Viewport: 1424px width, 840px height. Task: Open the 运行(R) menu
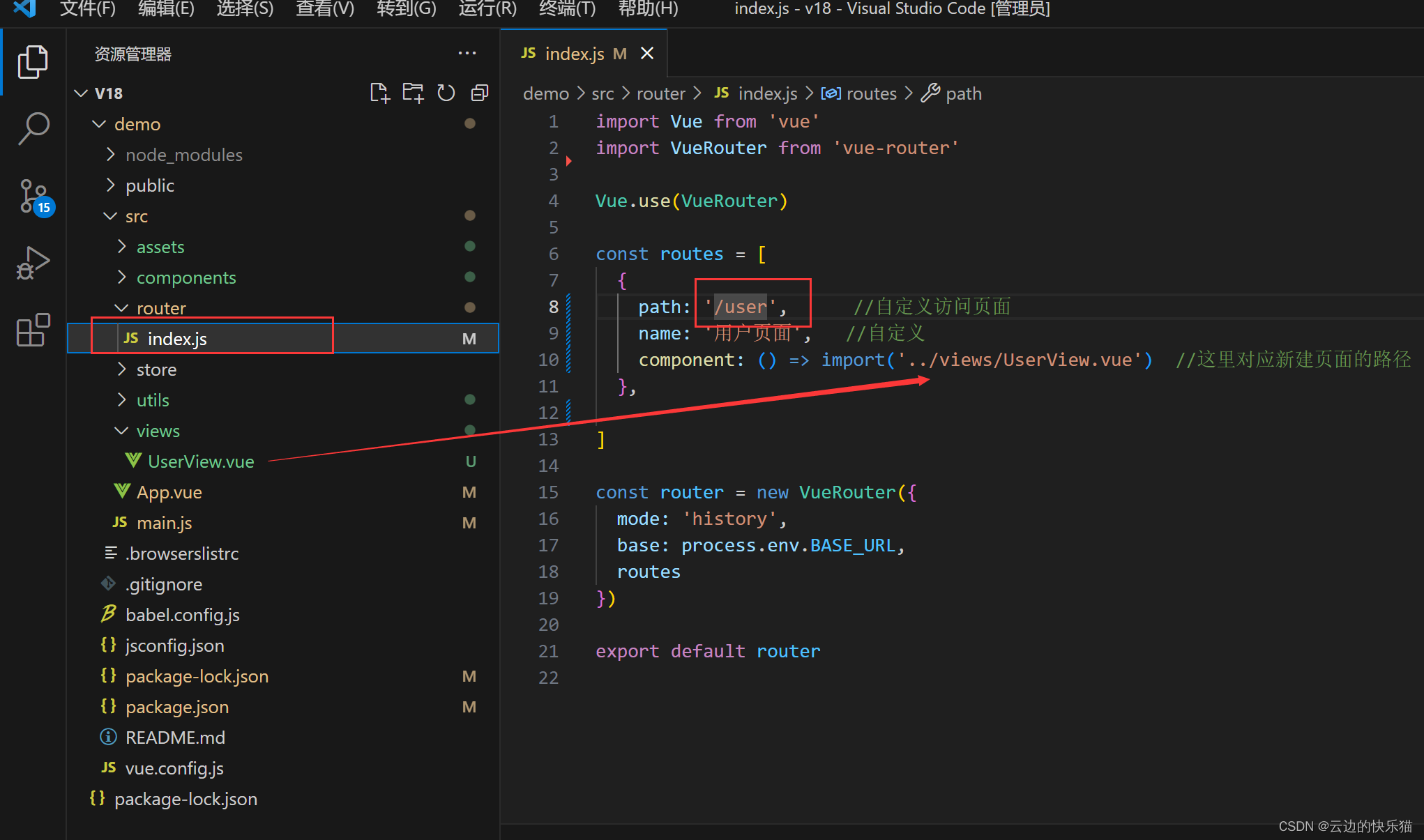[x=487, y=9]
